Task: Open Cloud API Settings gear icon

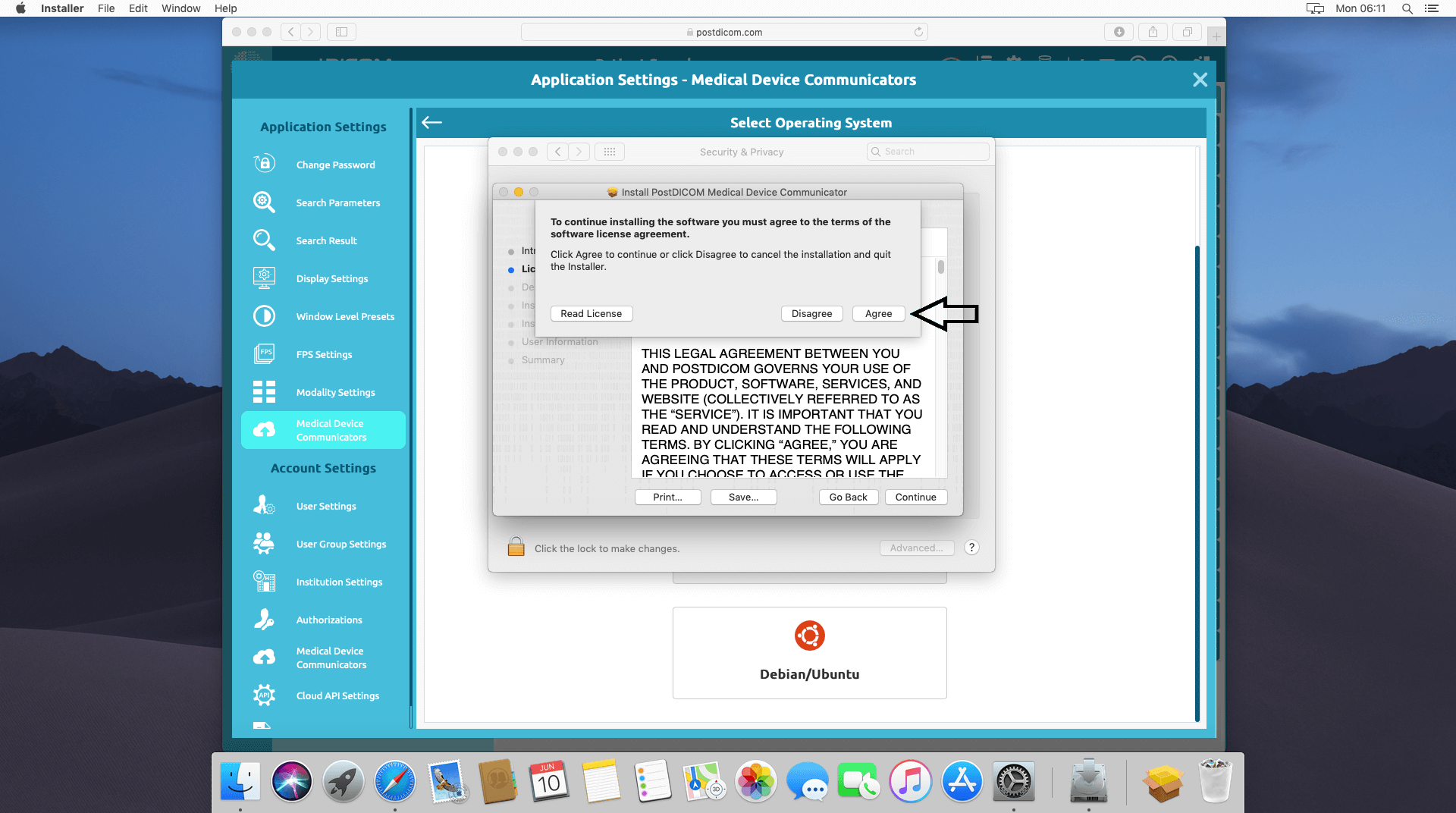Action: coord(264,695)
